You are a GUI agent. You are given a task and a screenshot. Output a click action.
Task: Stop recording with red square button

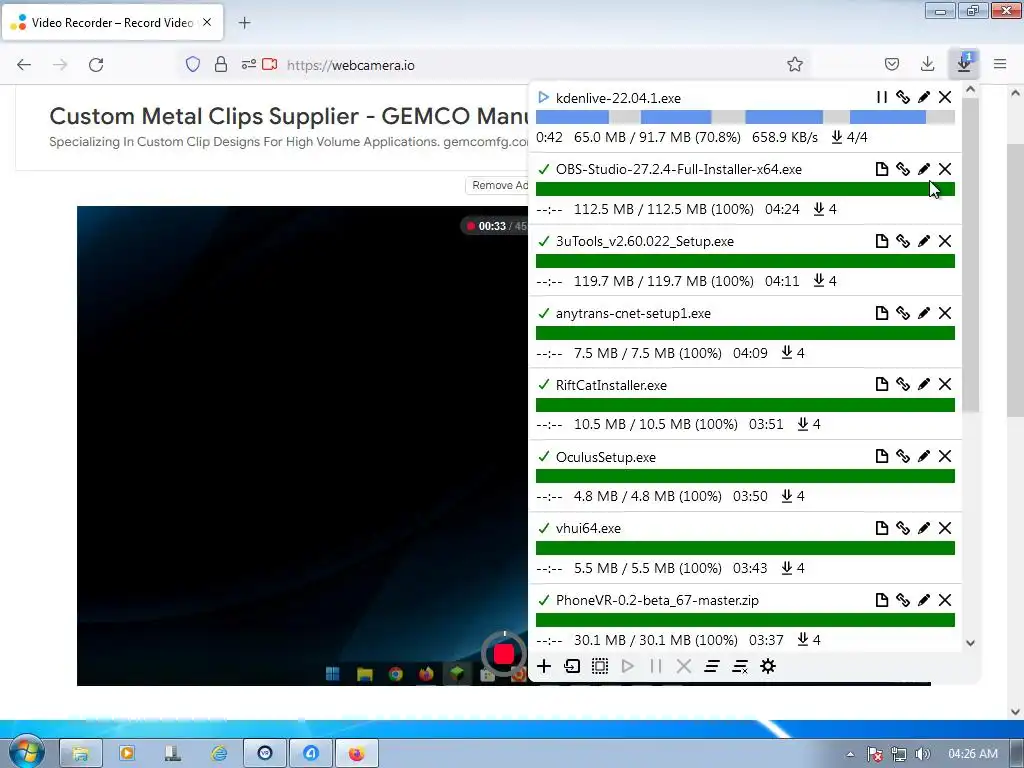504,653
